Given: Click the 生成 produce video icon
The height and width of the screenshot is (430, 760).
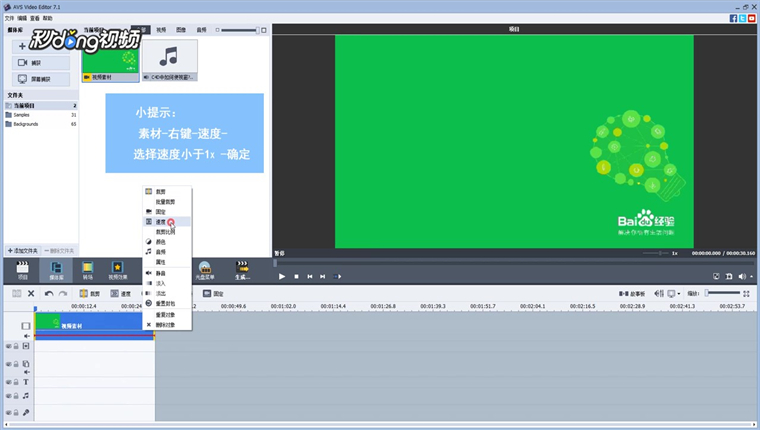Looking at the screenshot, I should pyautogui.click(x=242, y=270).
